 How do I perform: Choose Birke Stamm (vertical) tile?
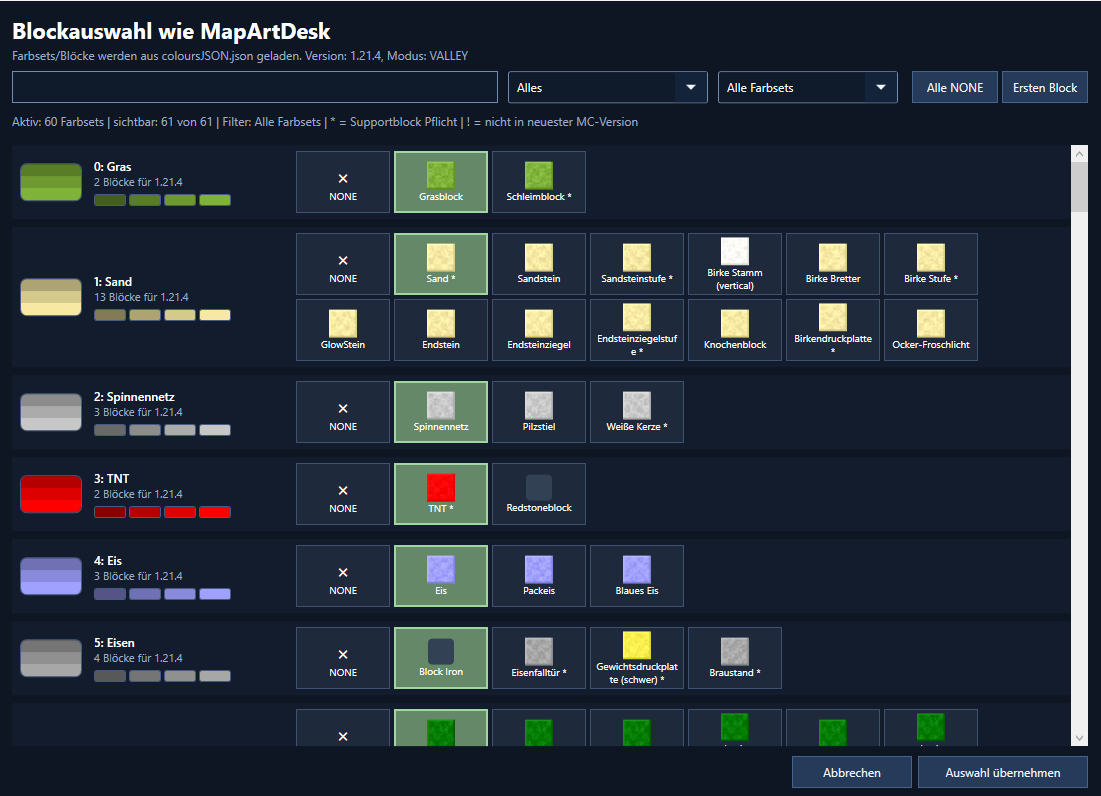[734, 264]
